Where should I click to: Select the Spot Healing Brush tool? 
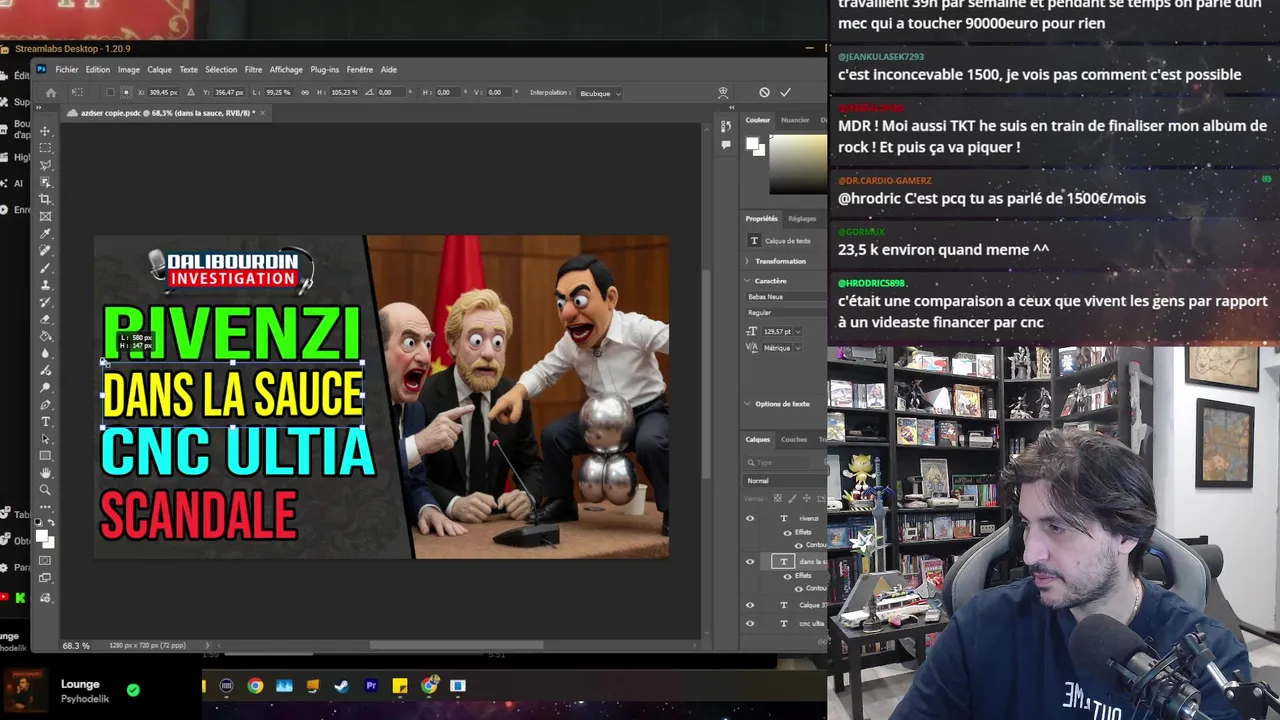[x=45, y=250]
